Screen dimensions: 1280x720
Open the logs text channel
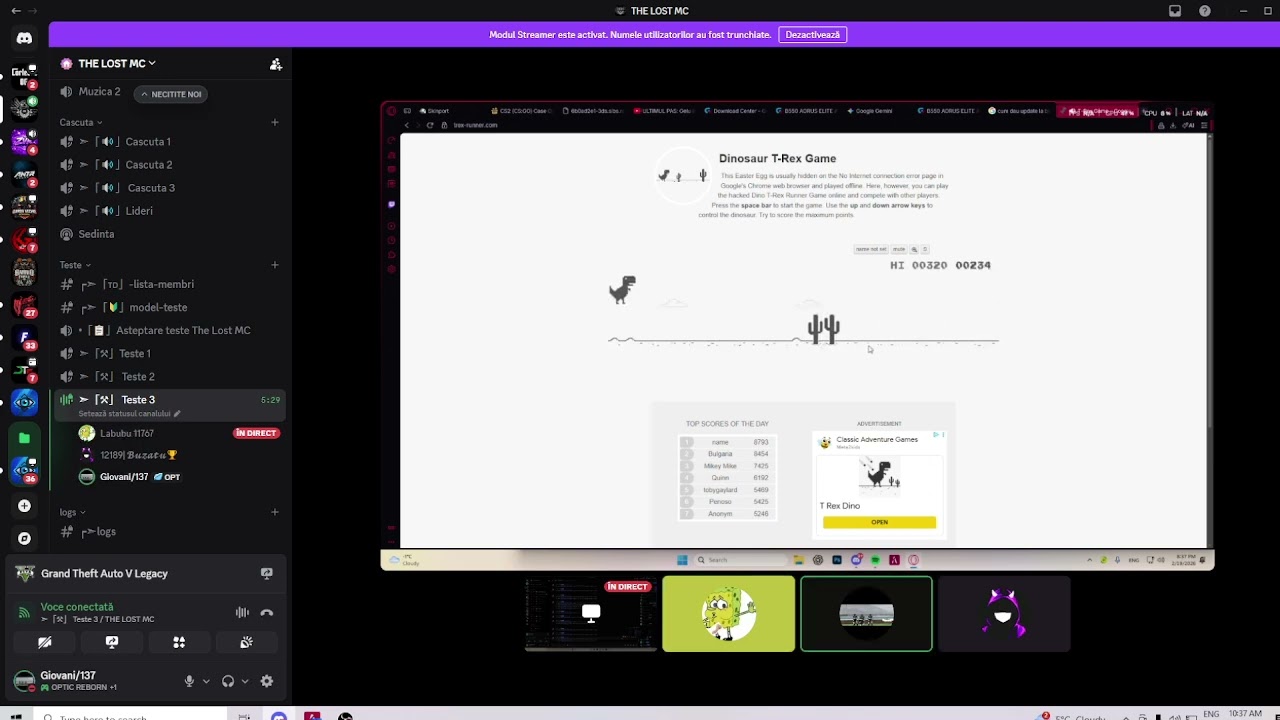170,532
